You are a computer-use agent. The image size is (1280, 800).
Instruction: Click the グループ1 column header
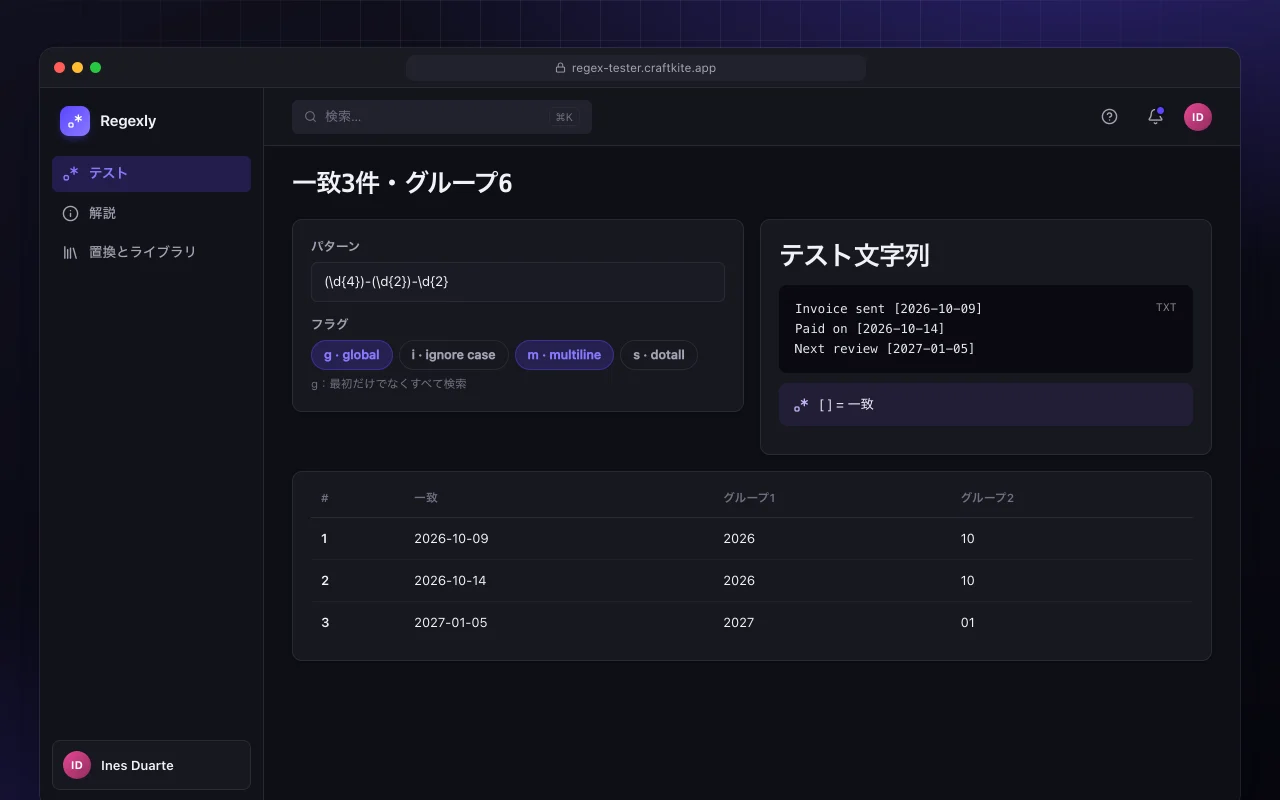pyautogui.click(x=749, y=498)
